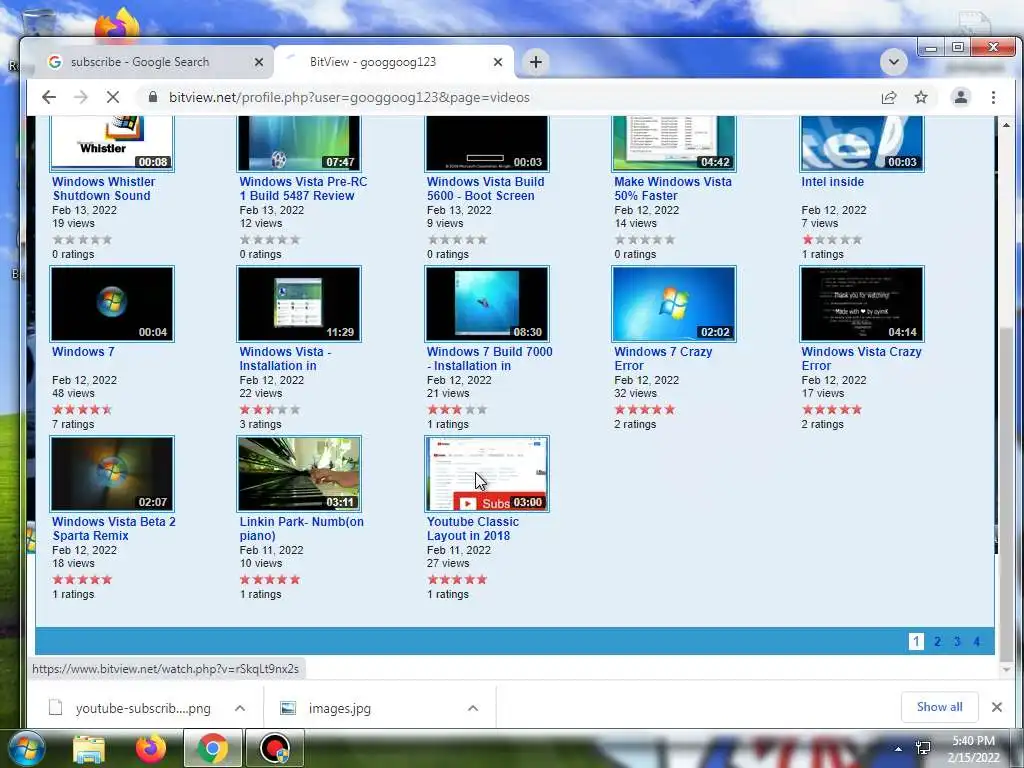The width and height of the screenshot is (1024, 768).
Task: Click the share page icon in address bar
Action: [x=888, y=97]
